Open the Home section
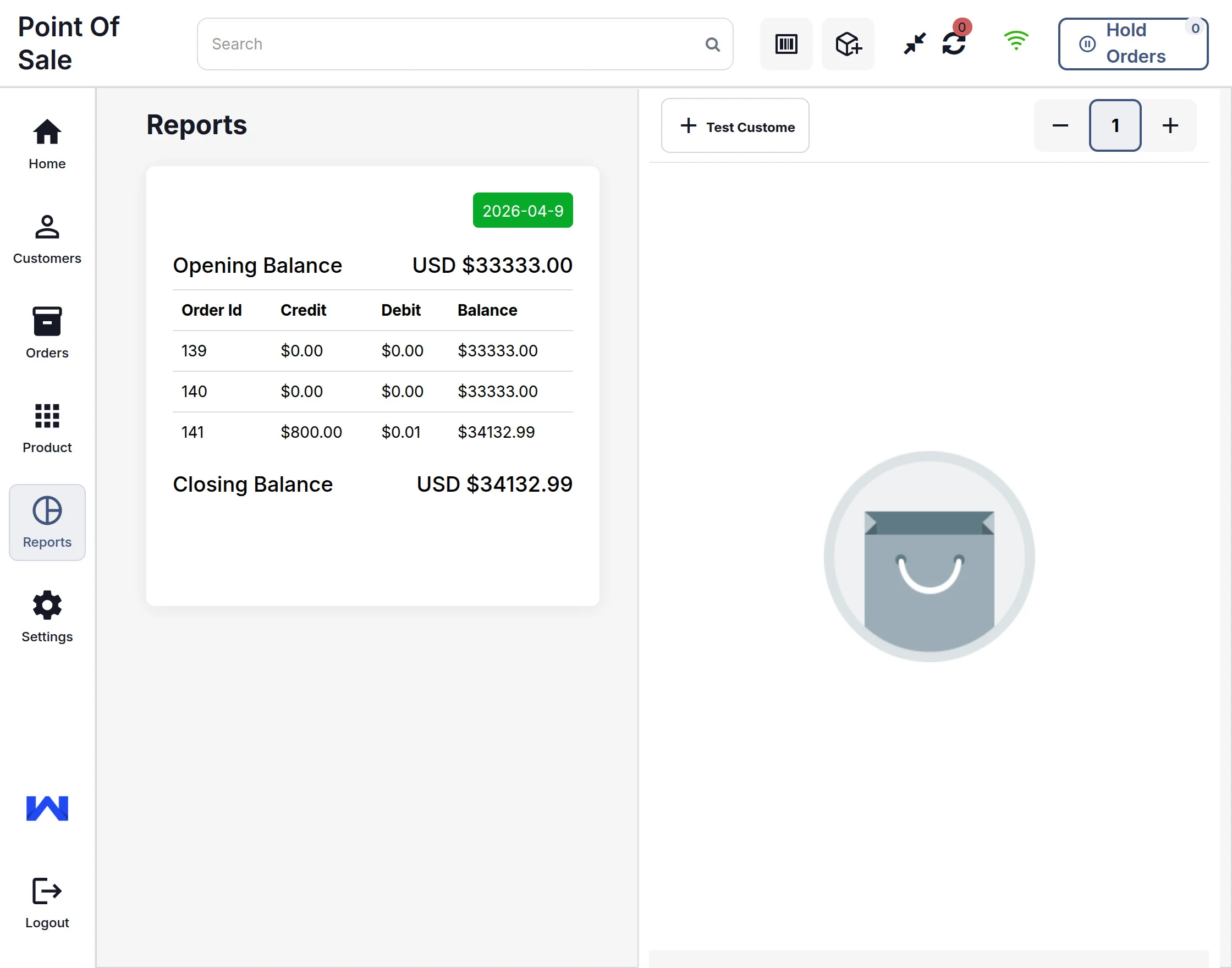Image resolution: width=1232 pixels, height=968 pixels. point(47,144)
